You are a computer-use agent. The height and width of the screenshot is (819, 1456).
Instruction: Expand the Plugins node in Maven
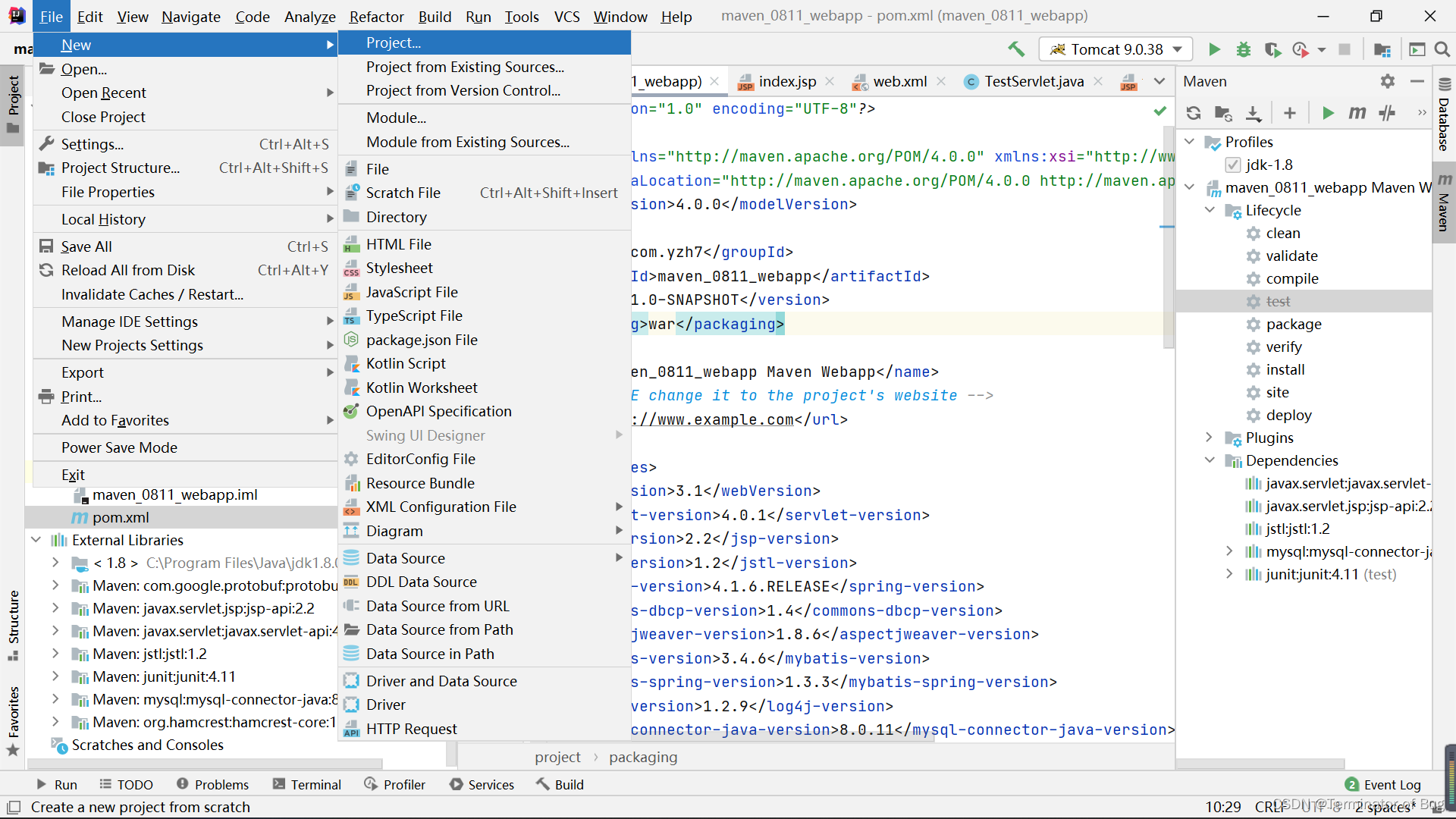coord(1210,438)
